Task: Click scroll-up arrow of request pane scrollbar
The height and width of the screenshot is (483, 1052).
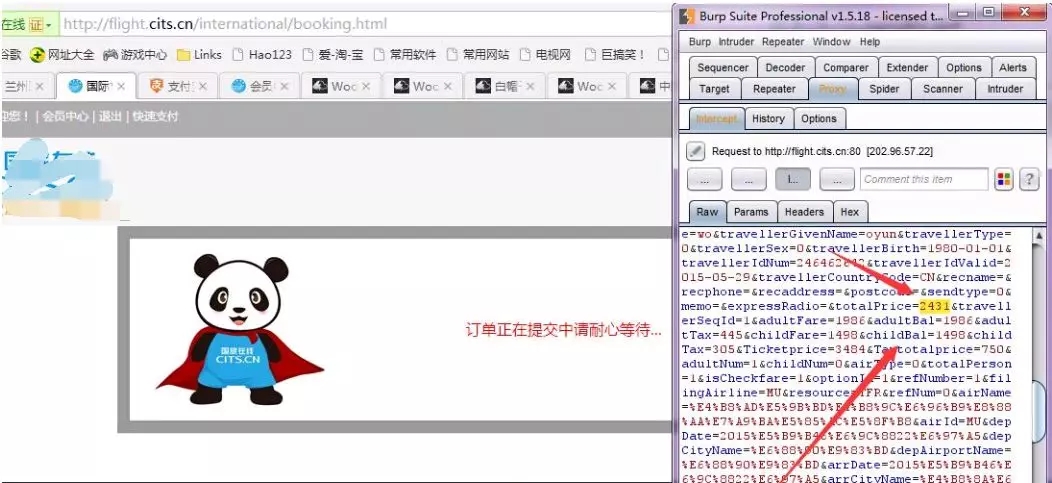Action: tap(1038, 235)
